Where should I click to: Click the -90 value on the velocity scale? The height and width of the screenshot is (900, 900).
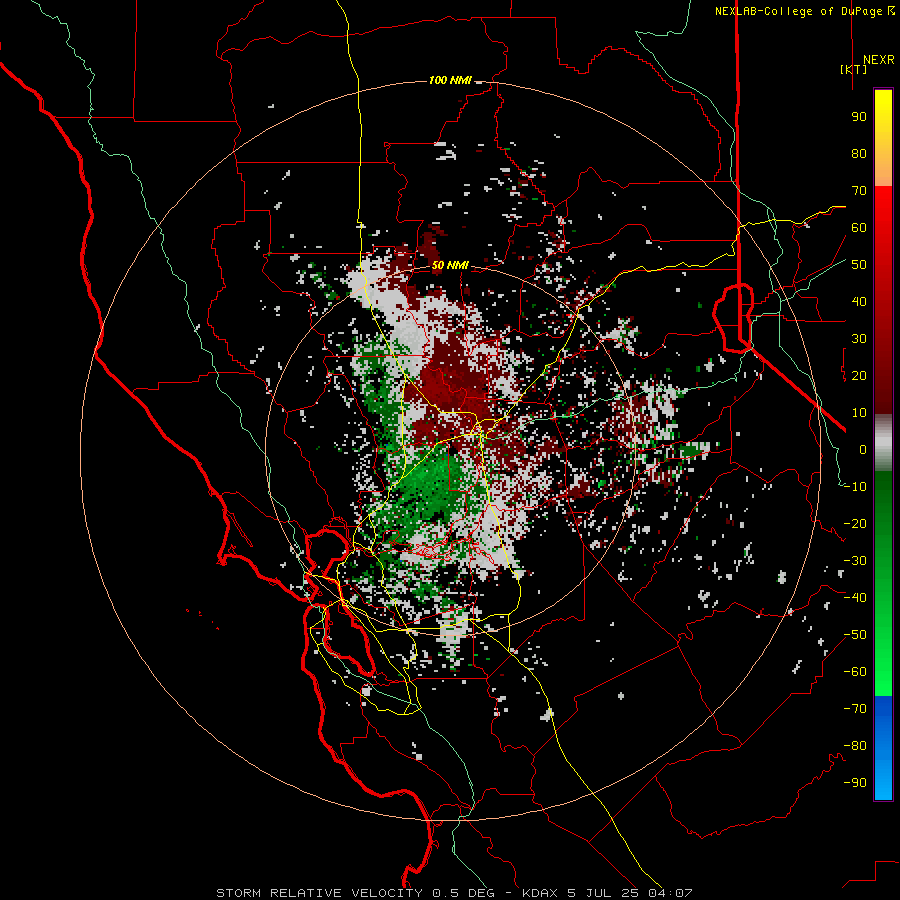(855, 783)
